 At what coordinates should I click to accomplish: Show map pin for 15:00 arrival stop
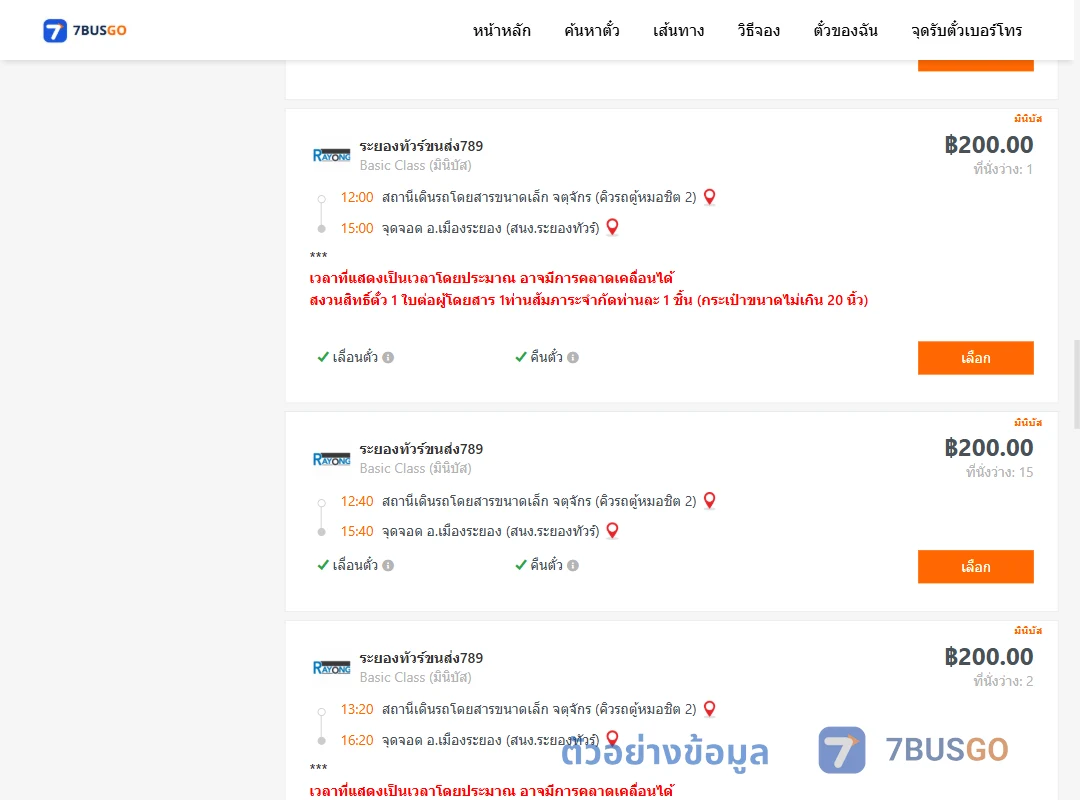[x=612, y=227]
